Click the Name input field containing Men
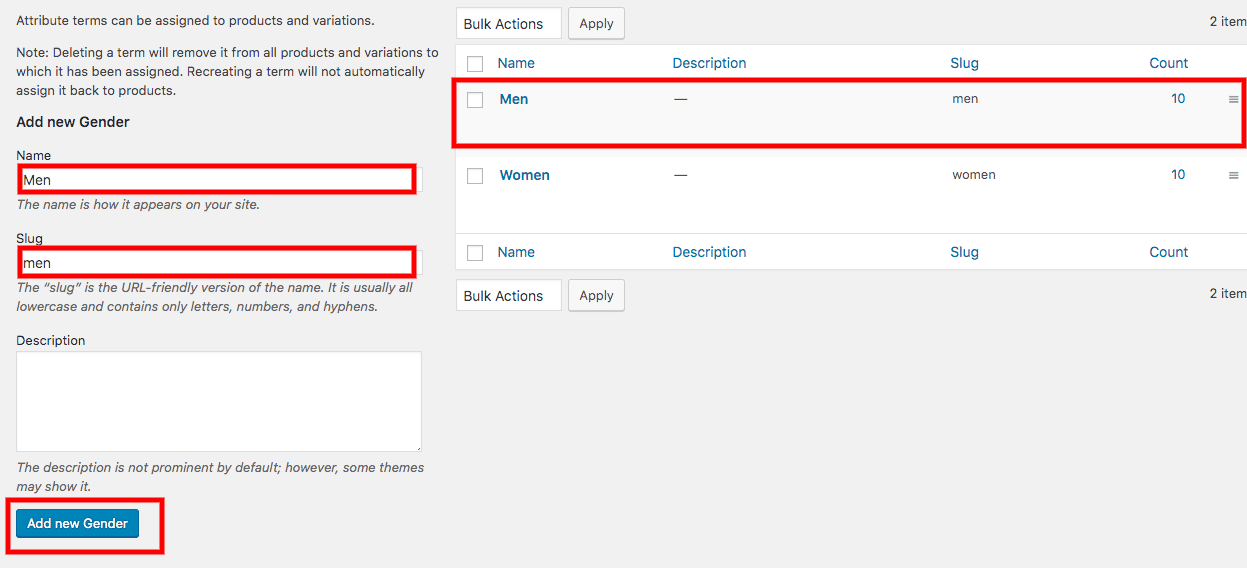Screen dimensions: 1247x568 tap(219, 180)
